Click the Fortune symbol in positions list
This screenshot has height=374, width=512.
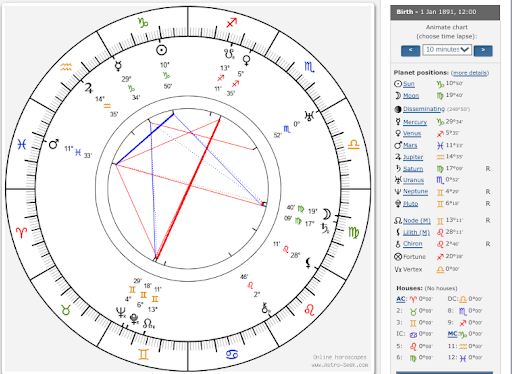coord(398,257)
